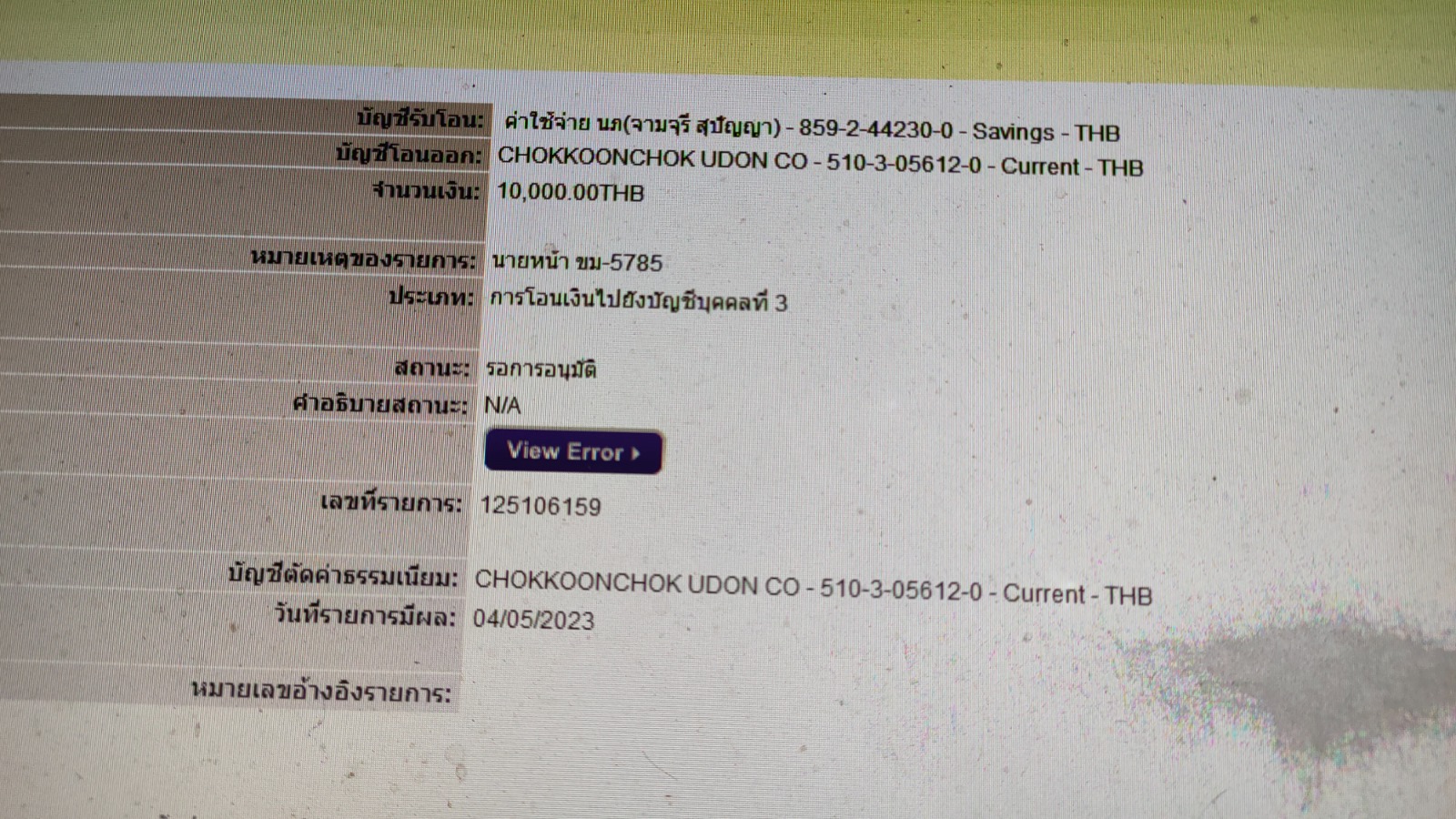Click the ประเภท label
This screenshot has height=819, width=1456.
(430, 298)
